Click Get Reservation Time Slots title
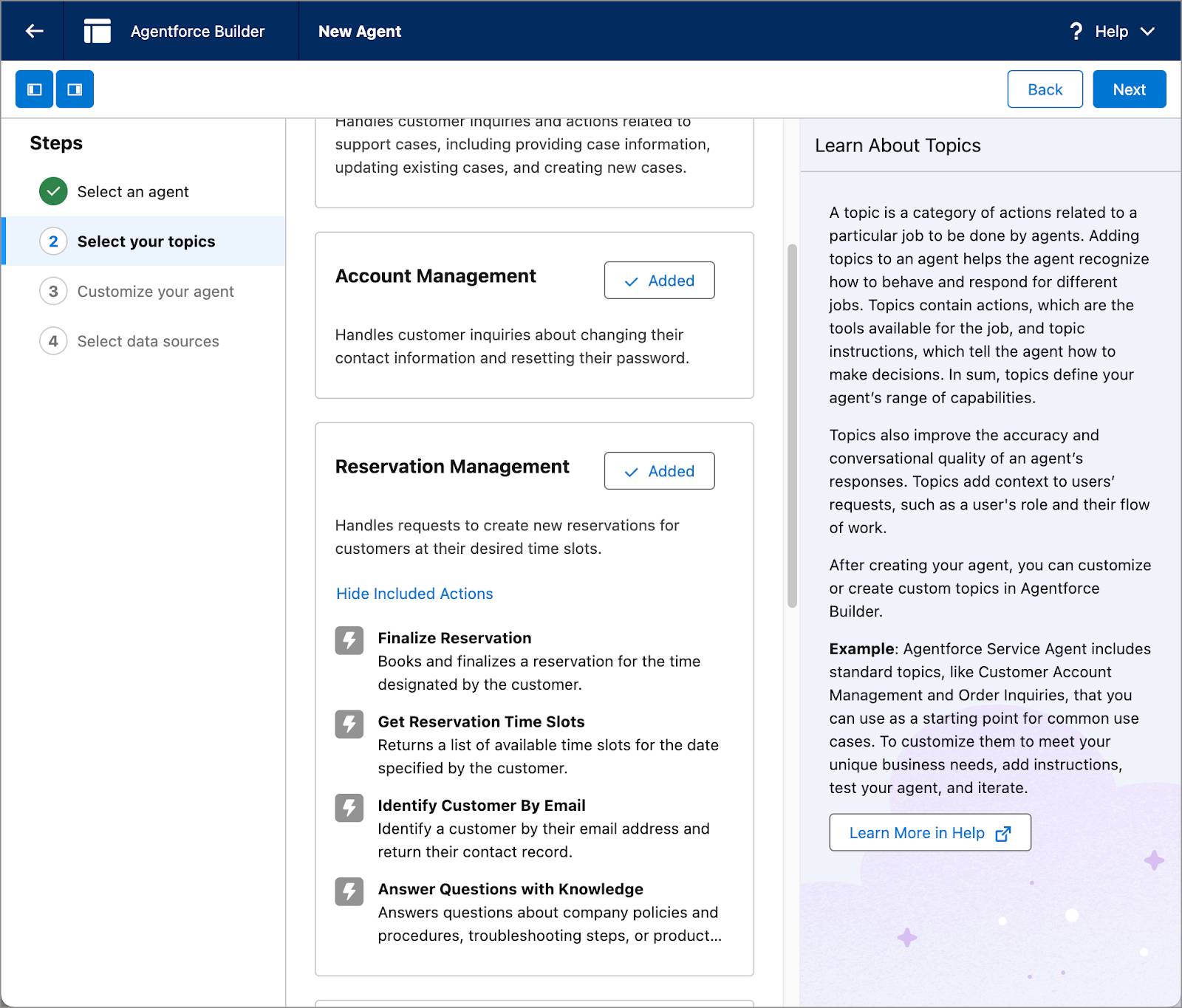This screenshot has width=1182, height=1008. tap(481, 721)
